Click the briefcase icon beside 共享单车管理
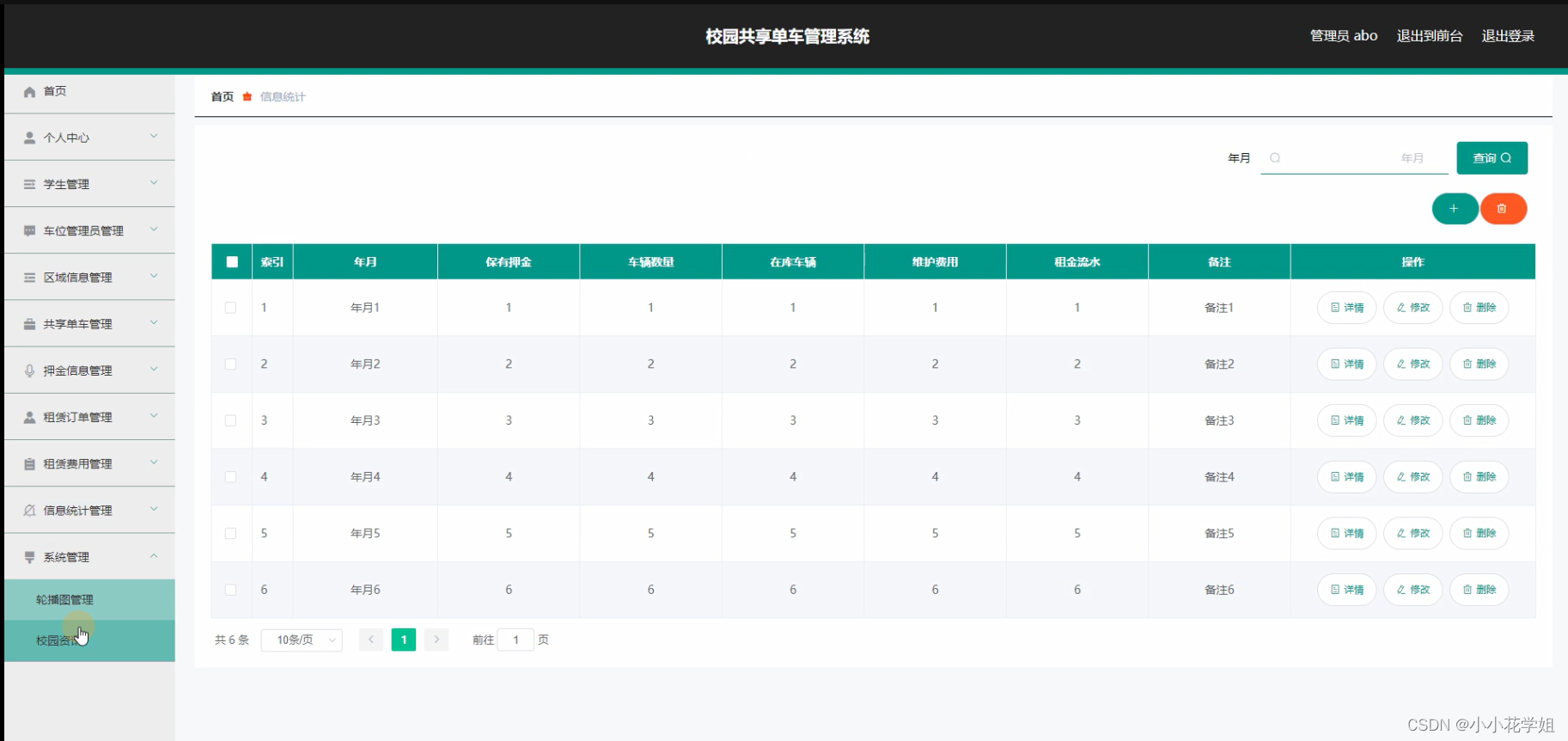The width and height of the screenshot is (1568, 741). (x=30, y=324)
